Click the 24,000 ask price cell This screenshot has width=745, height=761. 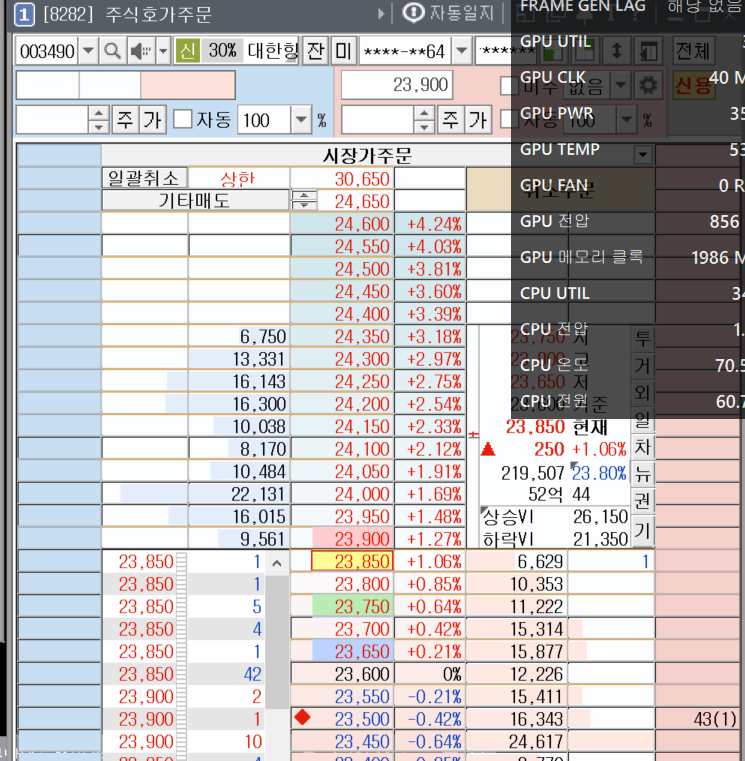coord(342,493)
